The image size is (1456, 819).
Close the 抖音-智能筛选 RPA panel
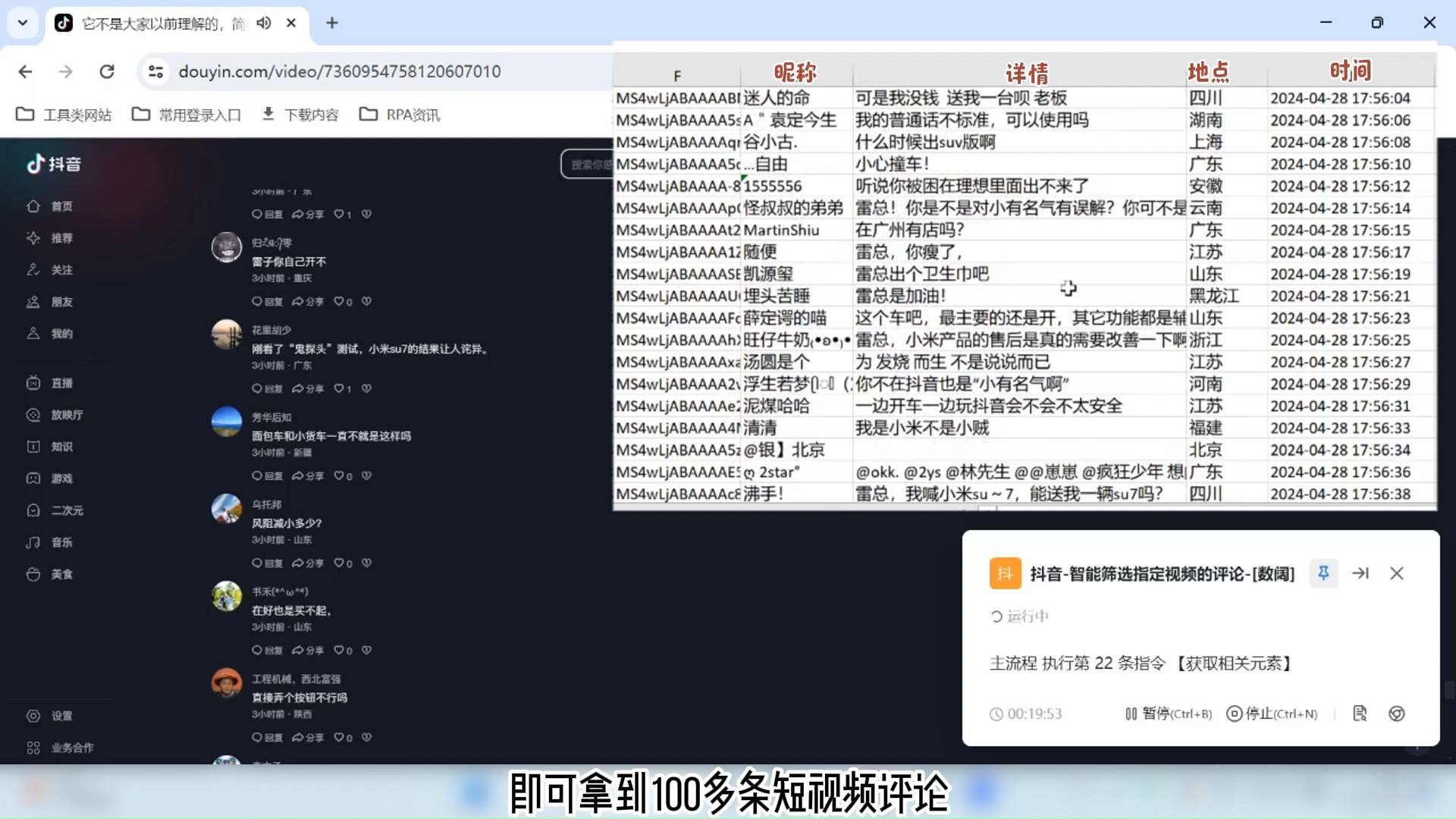[x=1397, y=573]
